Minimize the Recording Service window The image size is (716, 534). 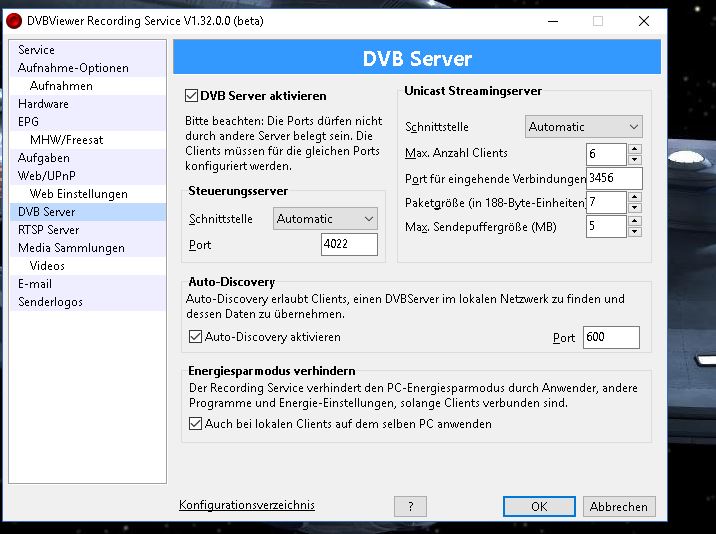coord(553,21)
